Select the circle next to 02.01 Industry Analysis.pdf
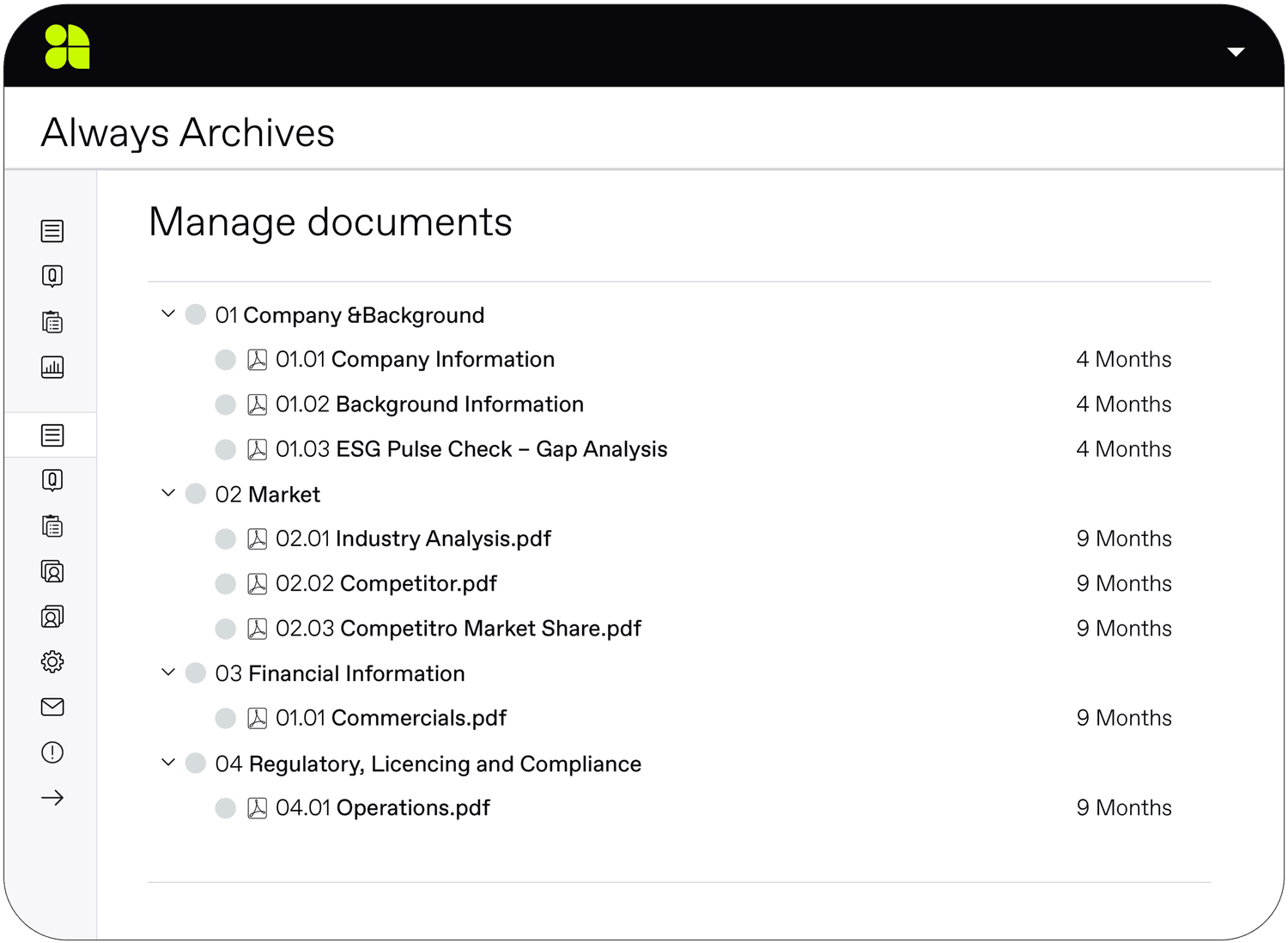Viewport: 1288px width, 943px height. [x=225, y=539]
